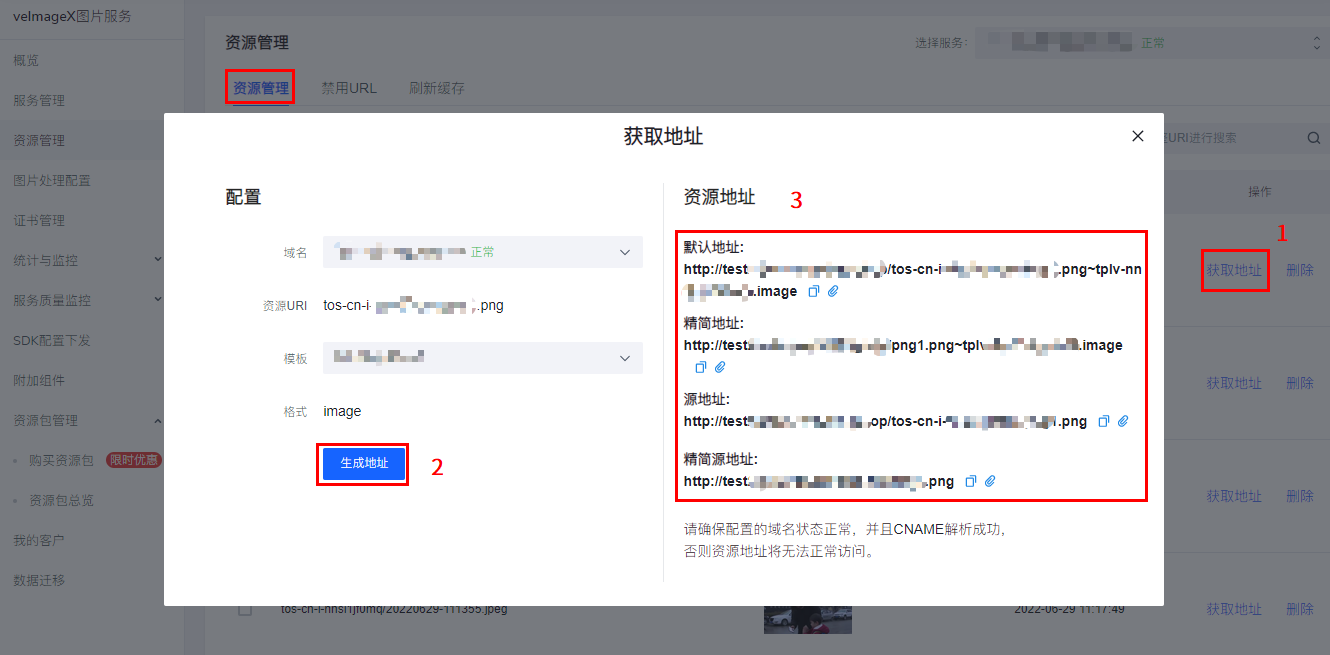Screen dimensions: 1330x655
Task: Open SDK配置下发 in the sidebar
Action: tap(52, 340)
